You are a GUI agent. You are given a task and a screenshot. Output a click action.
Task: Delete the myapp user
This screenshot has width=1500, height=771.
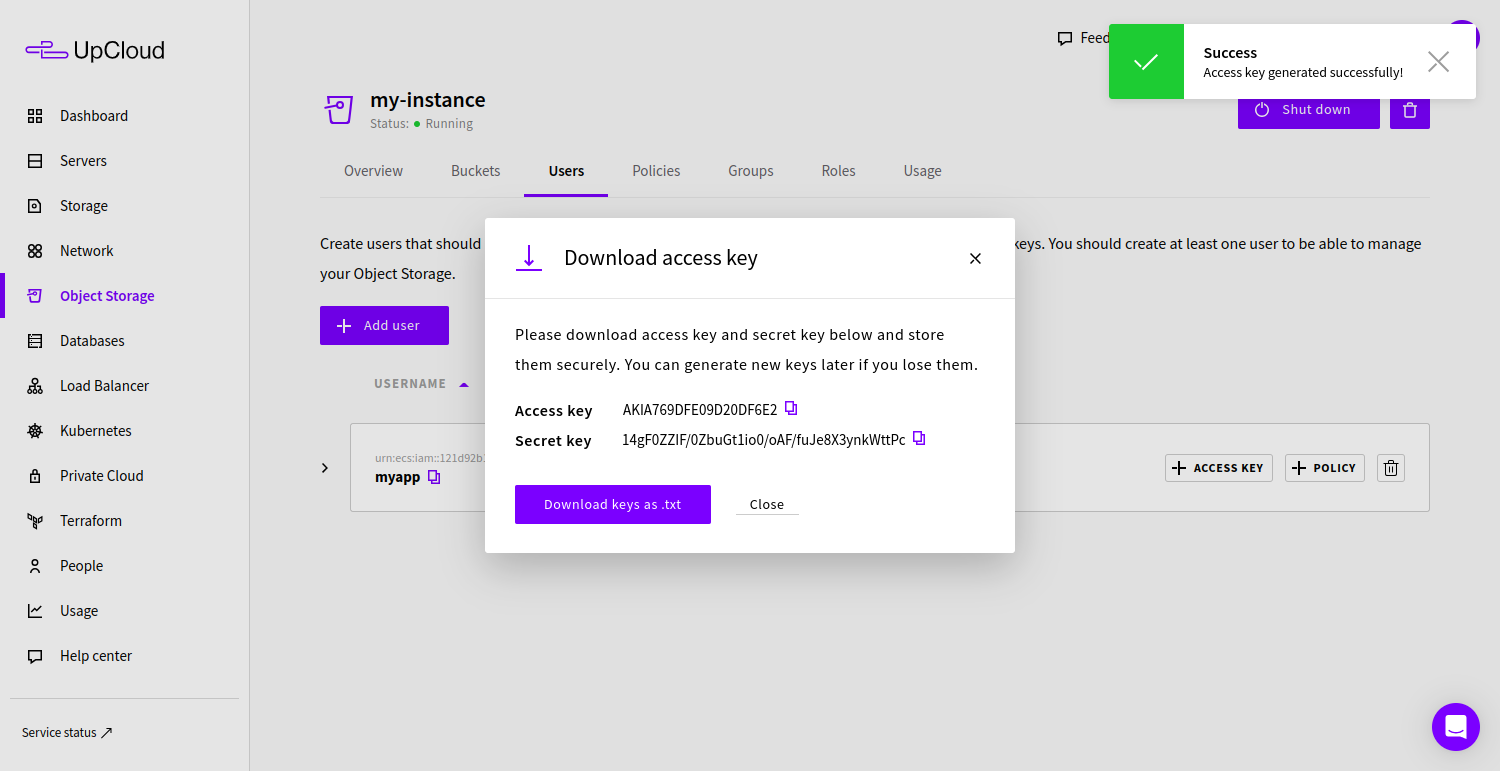(x=1391, y=468)
